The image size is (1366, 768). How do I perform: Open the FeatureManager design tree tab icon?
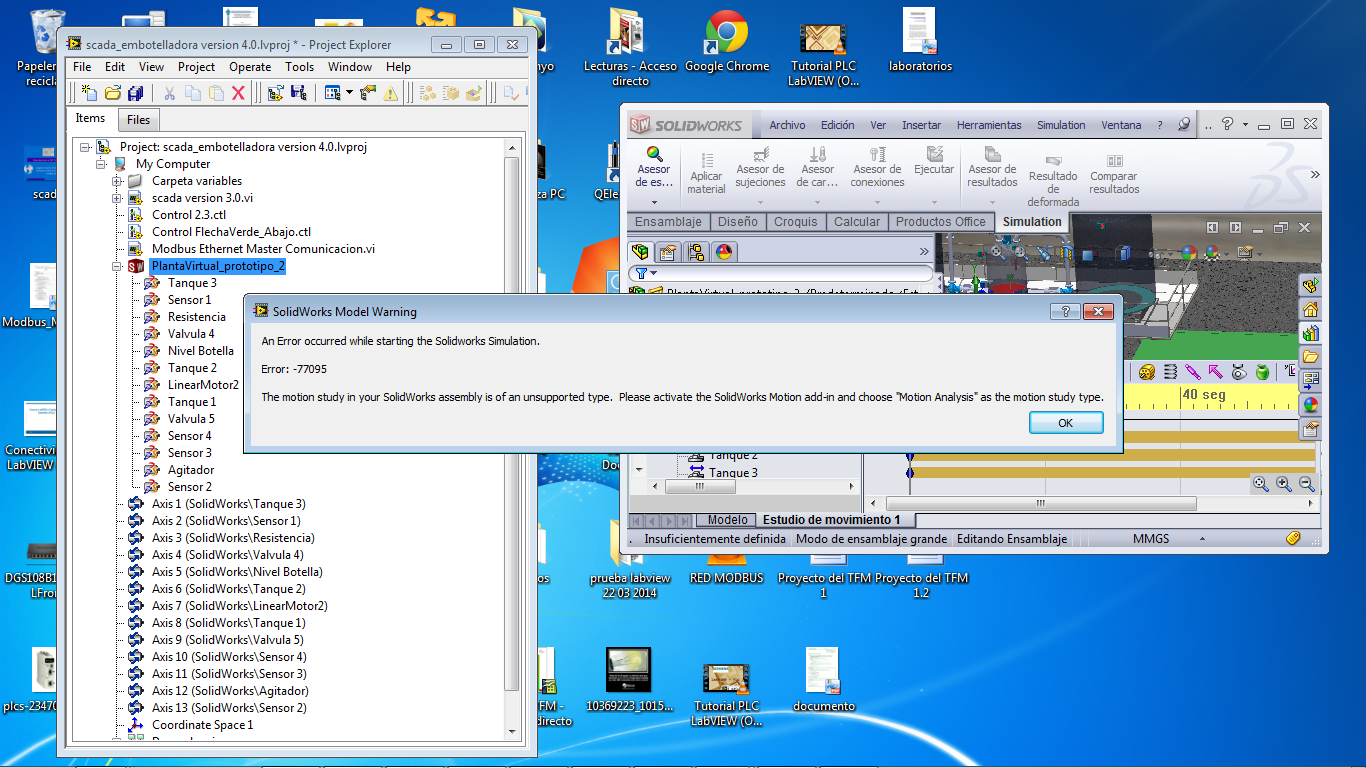(x=640, y=251)
